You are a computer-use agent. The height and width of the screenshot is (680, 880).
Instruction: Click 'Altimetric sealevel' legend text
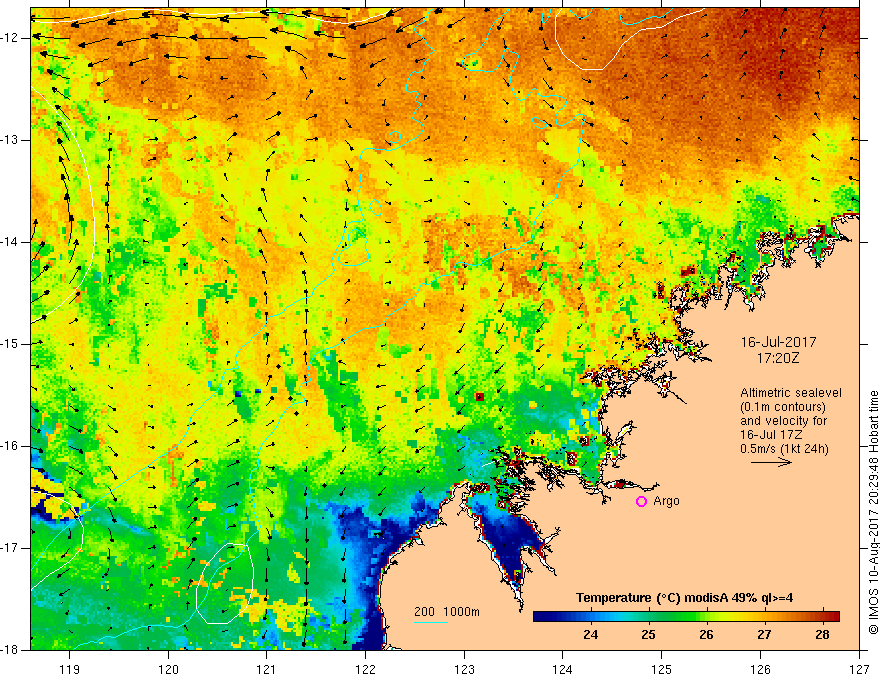tap(791, 393)
